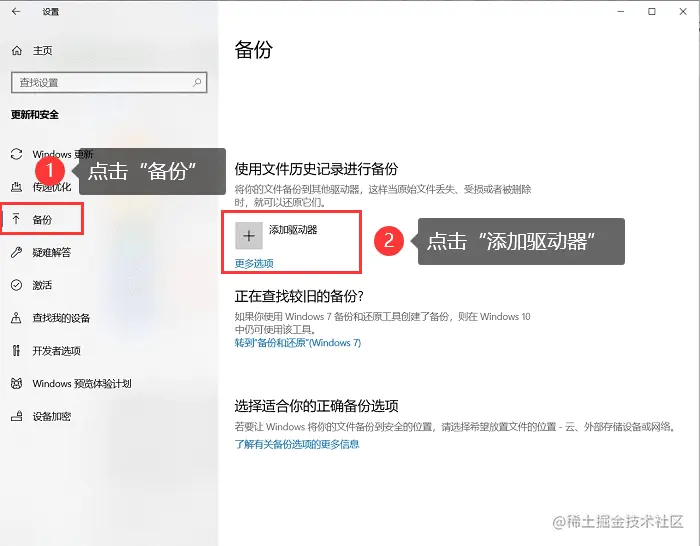Screen dimensions: 700x546
Task: Click the 查找我的设备 locator icon
Action: click(17, 318)
